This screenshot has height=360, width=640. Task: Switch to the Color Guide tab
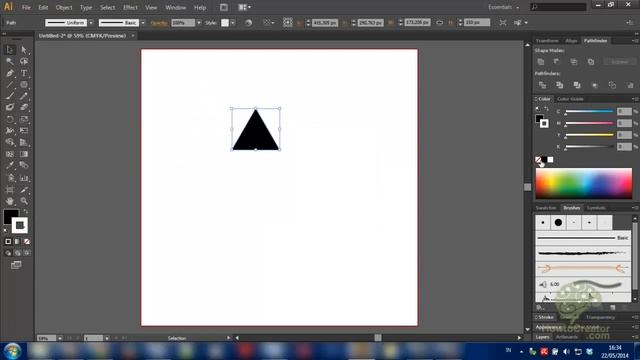570,99
